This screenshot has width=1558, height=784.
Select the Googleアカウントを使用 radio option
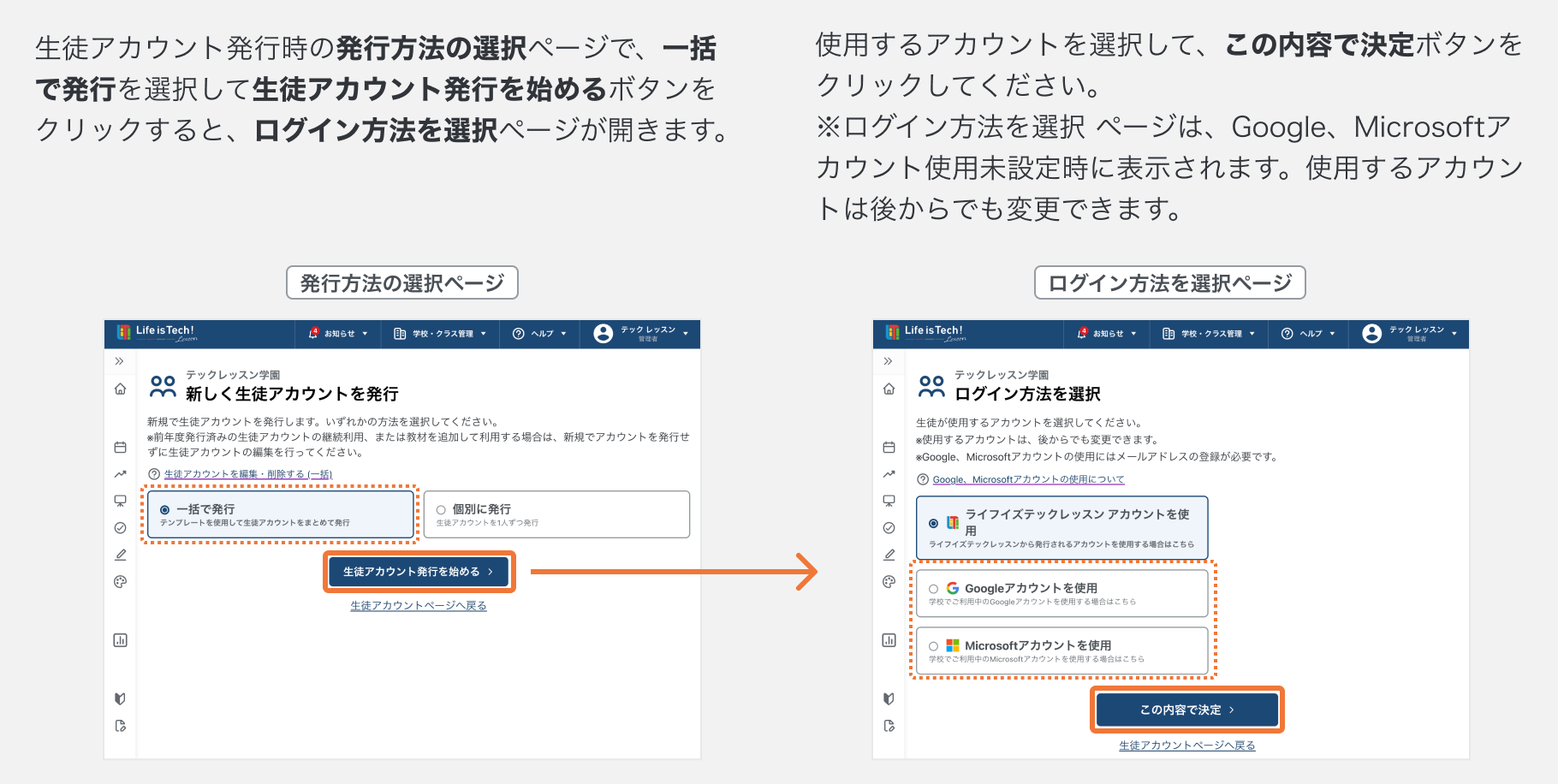click(933, 589)
